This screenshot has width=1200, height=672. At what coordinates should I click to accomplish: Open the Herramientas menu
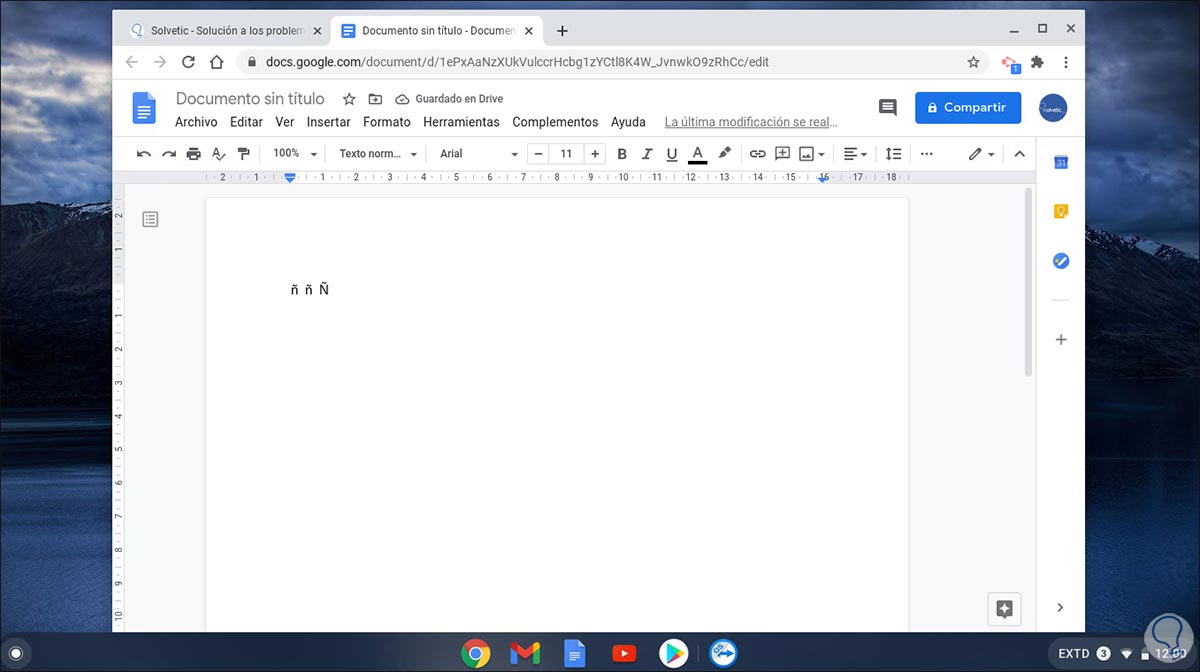[461, 122]
